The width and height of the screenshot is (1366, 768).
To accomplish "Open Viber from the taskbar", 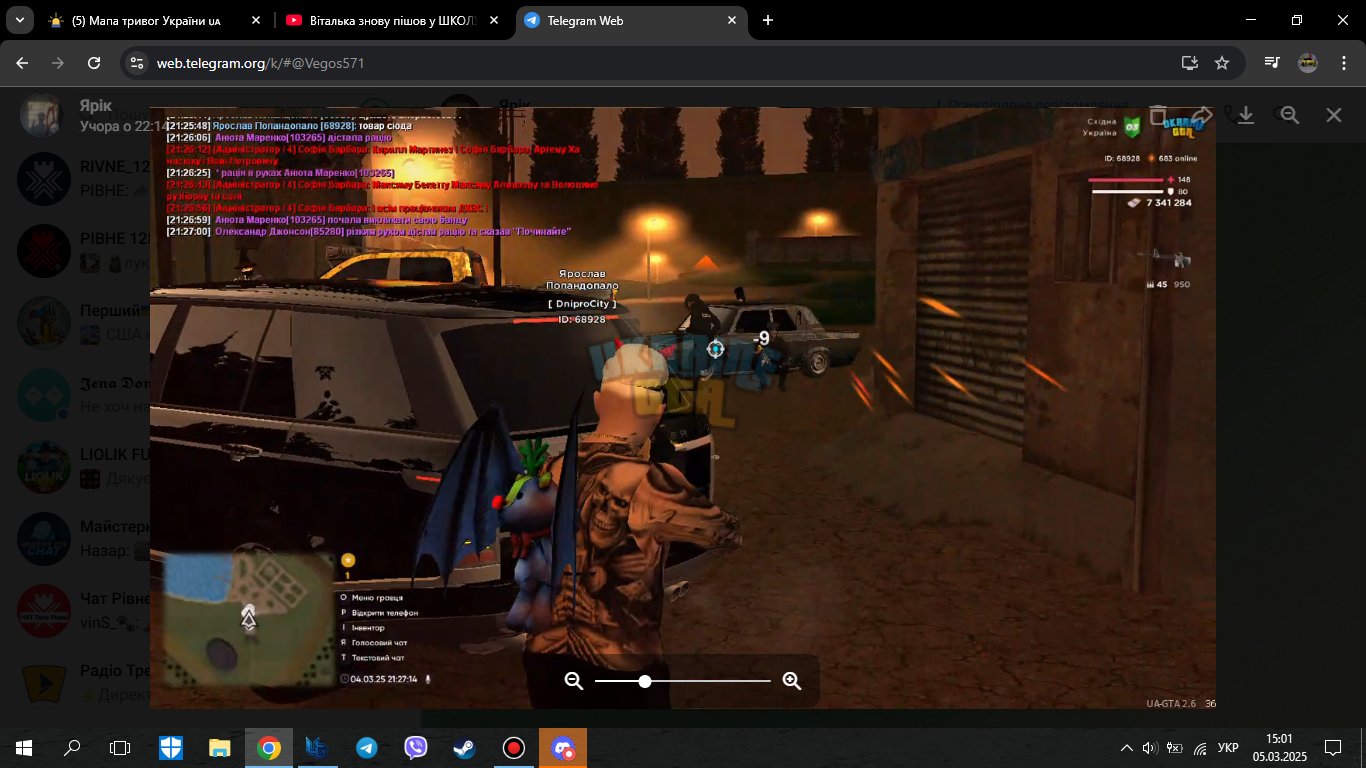I will point(416,748).
